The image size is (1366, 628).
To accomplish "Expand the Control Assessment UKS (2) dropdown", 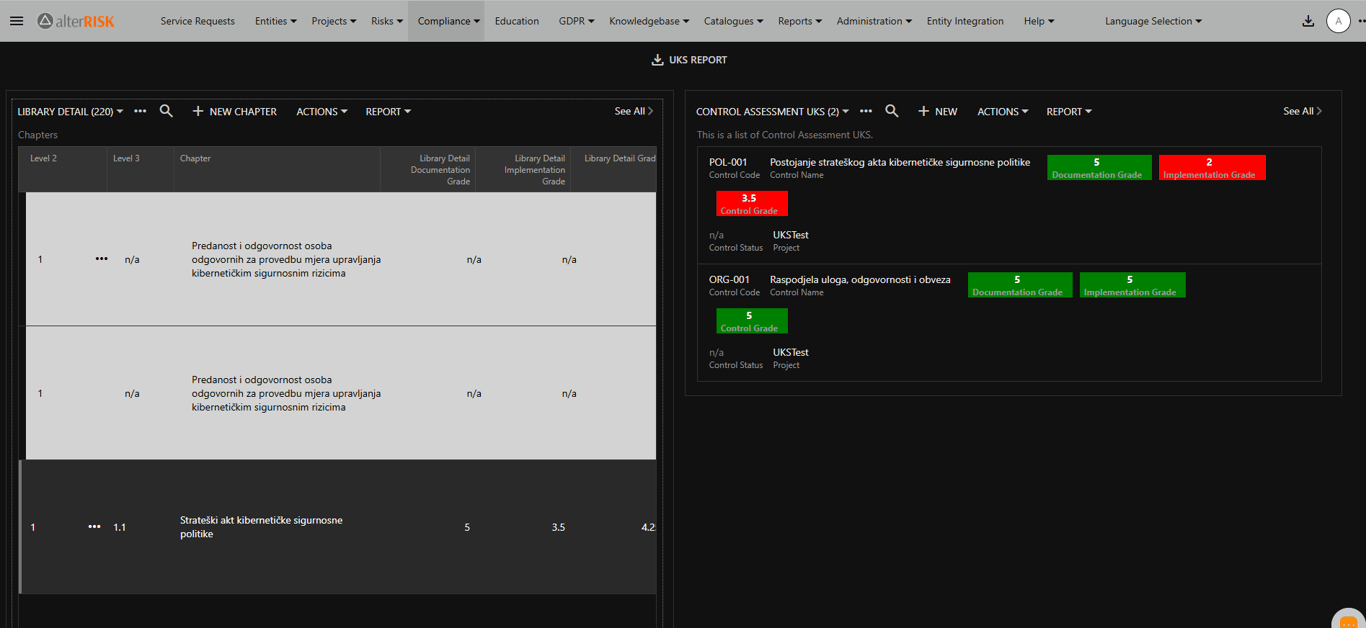I will (x=772, y=112).
